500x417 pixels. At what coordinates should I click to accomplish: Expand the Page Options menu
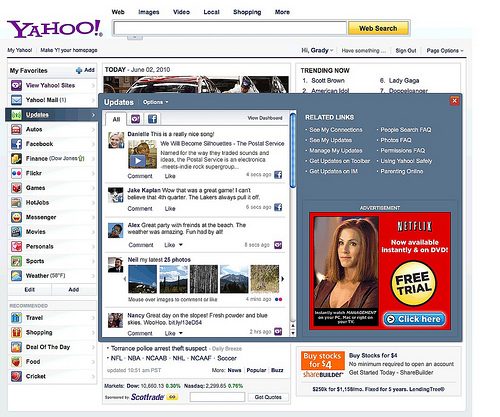tap(445, 51)
